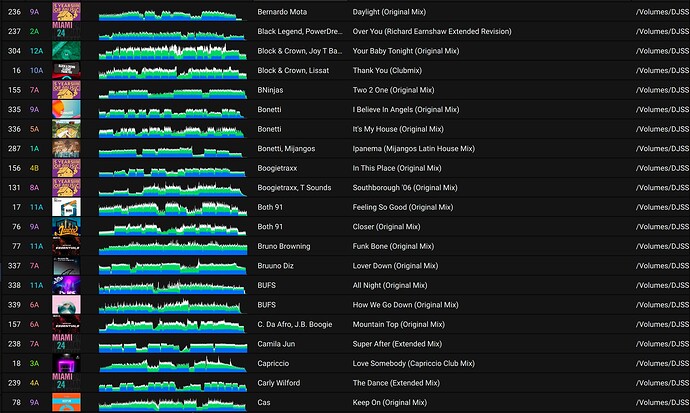
Task: Click artist name Boogietraxx, T Sounds
Action: tap(293, 188)
